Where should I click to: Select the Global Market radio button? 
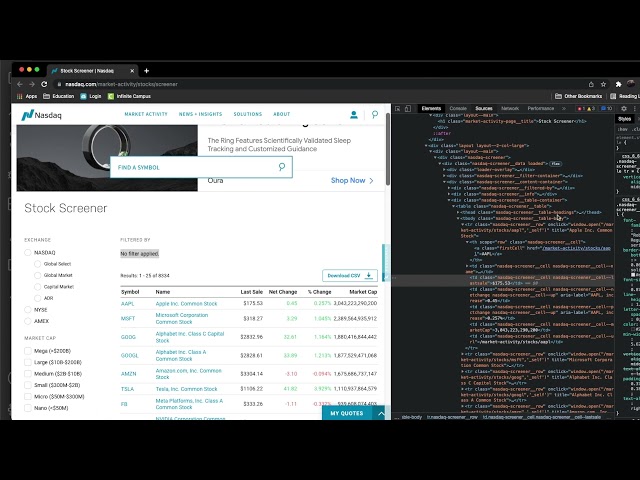click(38, 276)
